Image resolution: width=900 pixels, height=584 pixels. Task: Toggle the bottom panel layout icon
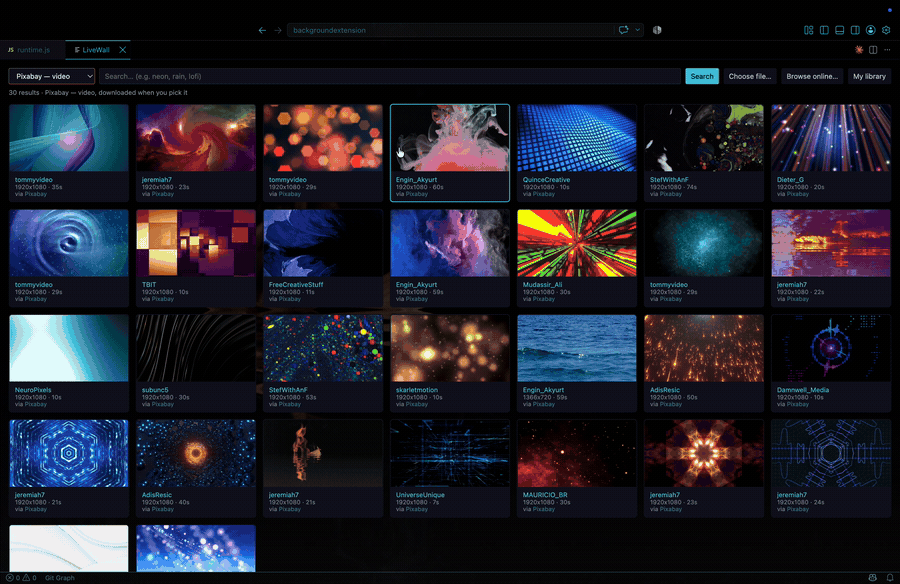tap(840, 30)
